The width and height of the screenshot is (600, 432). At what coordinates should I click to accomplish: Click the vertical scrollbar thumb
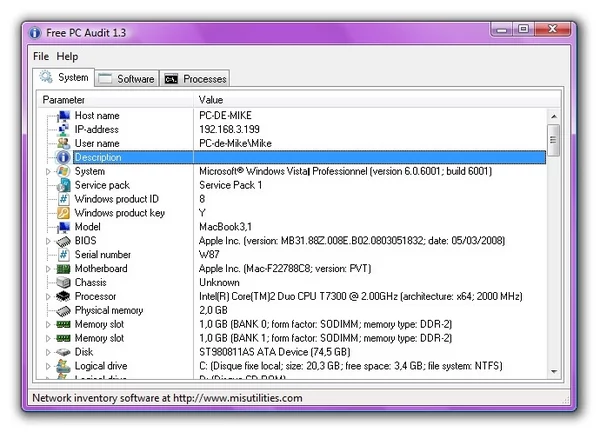[x=554, y=140]
